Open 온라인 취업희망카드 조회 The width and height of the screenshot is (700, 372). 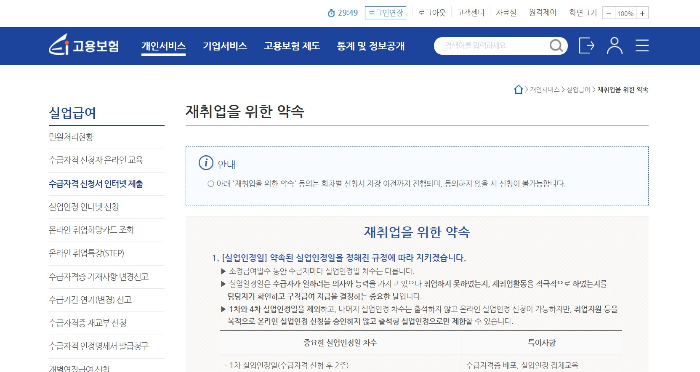pos(91,230)
